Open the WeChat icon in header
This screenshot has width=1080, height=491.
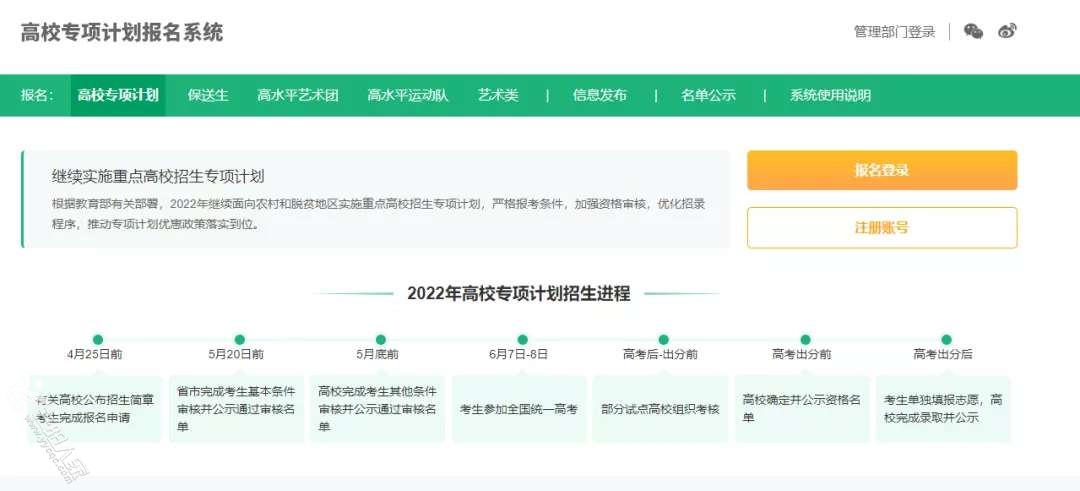pos(973,31)
